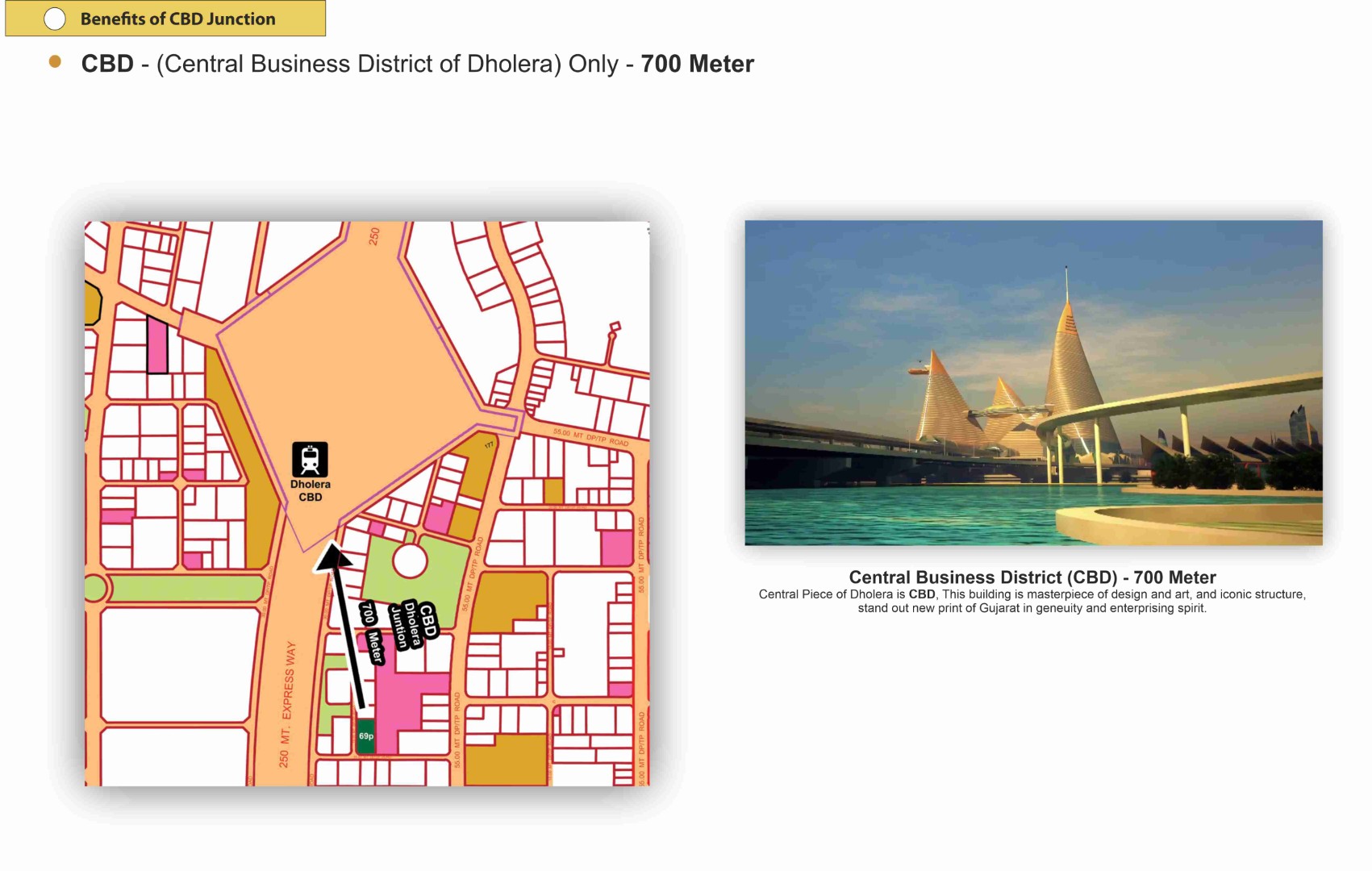This screenshot has height=871, width=1372.
Task: Click the Dholera CBD text under the train icon
Action: [311, 490]
